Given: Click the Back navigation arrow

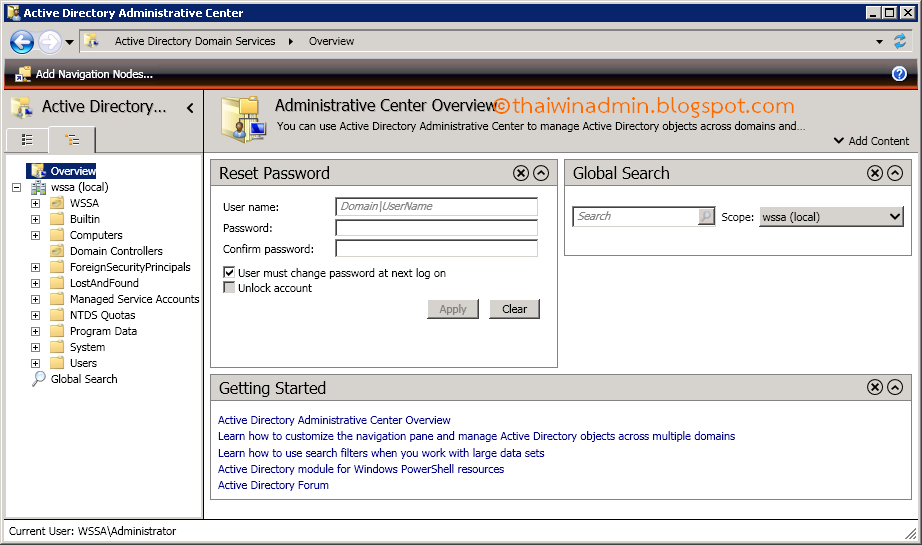Looking at the screenshot, I should tap(22, 42).
